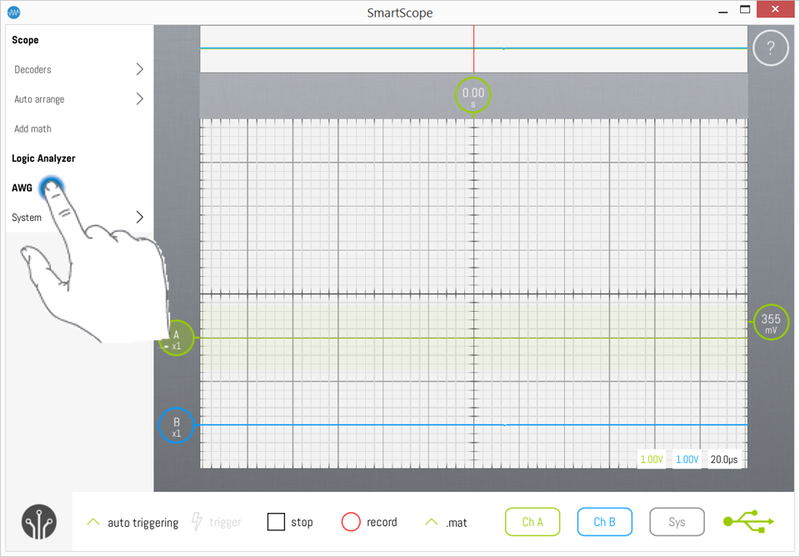The width and height of the screenshot is (800, 557).
Task: Expand the Auto arrange submenu
Action: tap(139, 99)
